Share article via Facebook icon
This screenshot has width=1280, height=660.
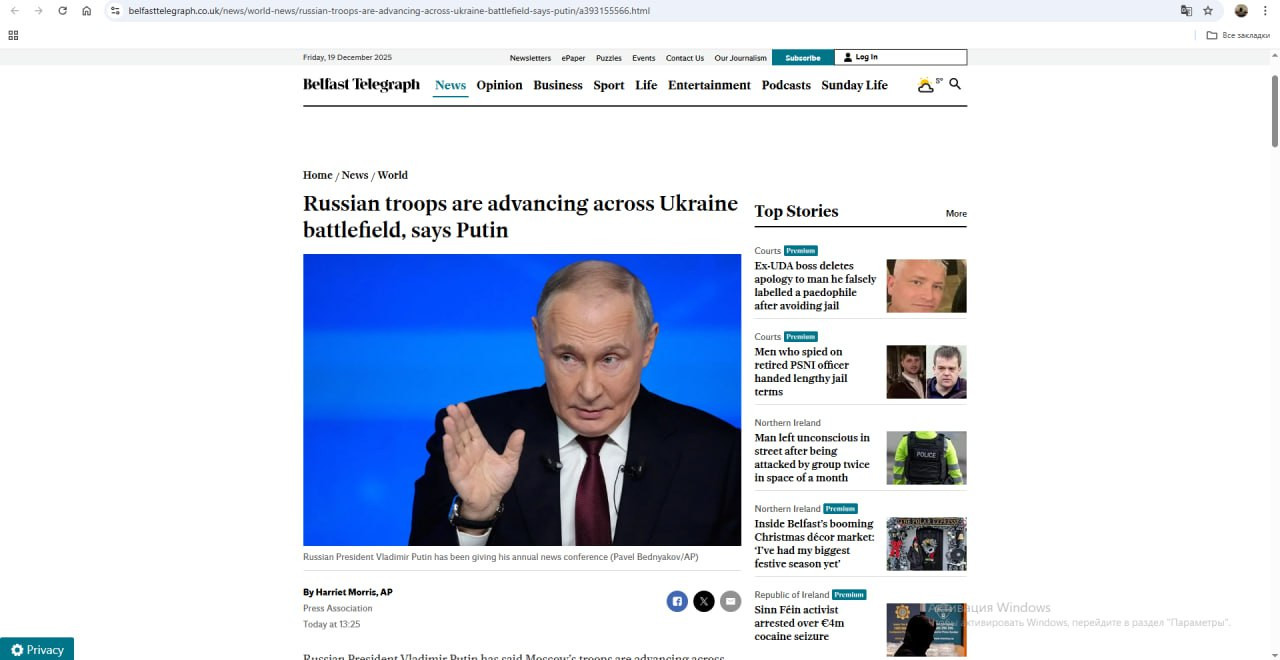(x=677, y=601)
